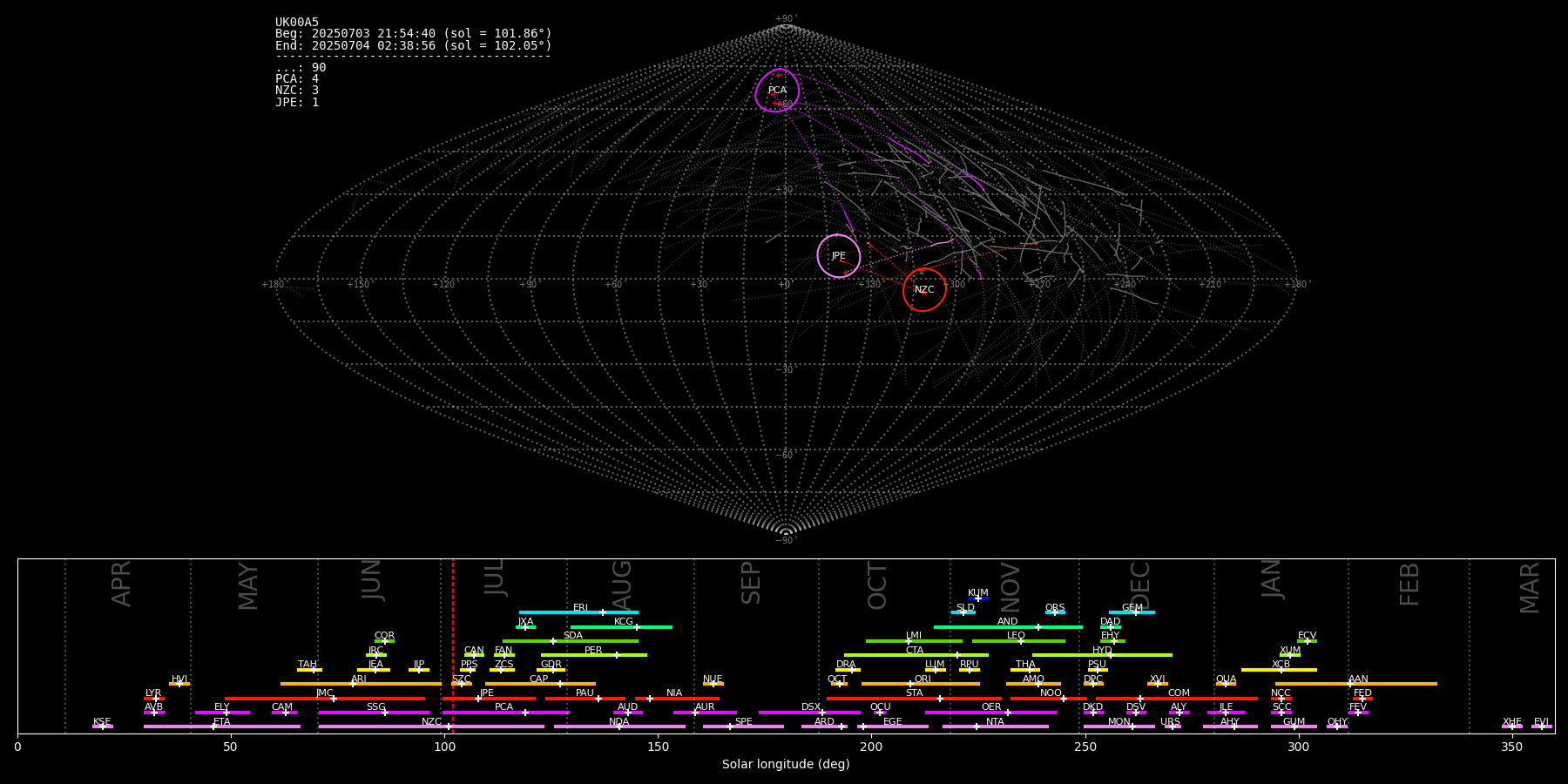Click the GEM shower label in the timeline
This screenshot has height=784, width=1568.
pos(1132,608)
